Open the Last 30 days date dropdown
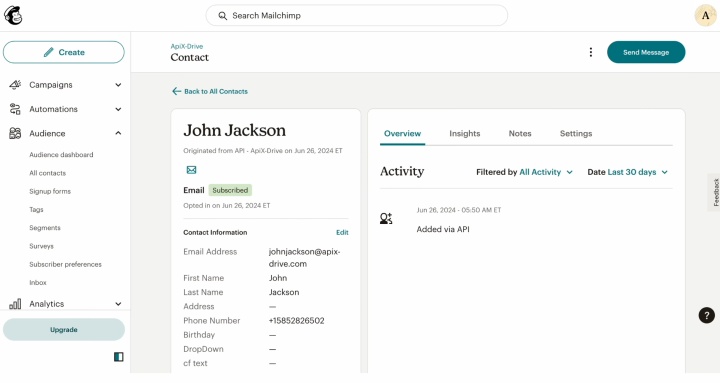 click(637, 172)
